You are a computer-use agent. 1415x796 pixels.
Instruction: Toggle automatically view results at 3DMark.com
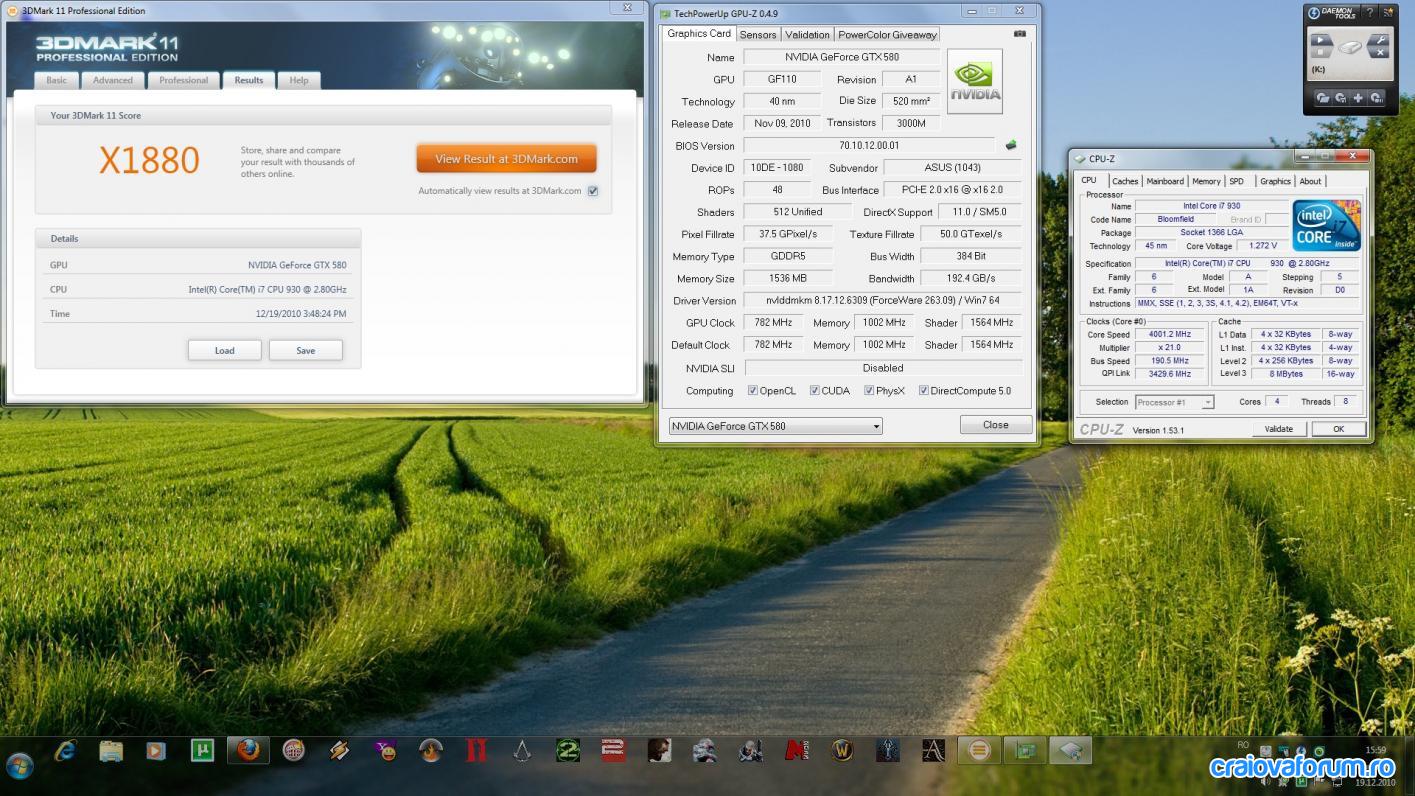tap(593, 191)
